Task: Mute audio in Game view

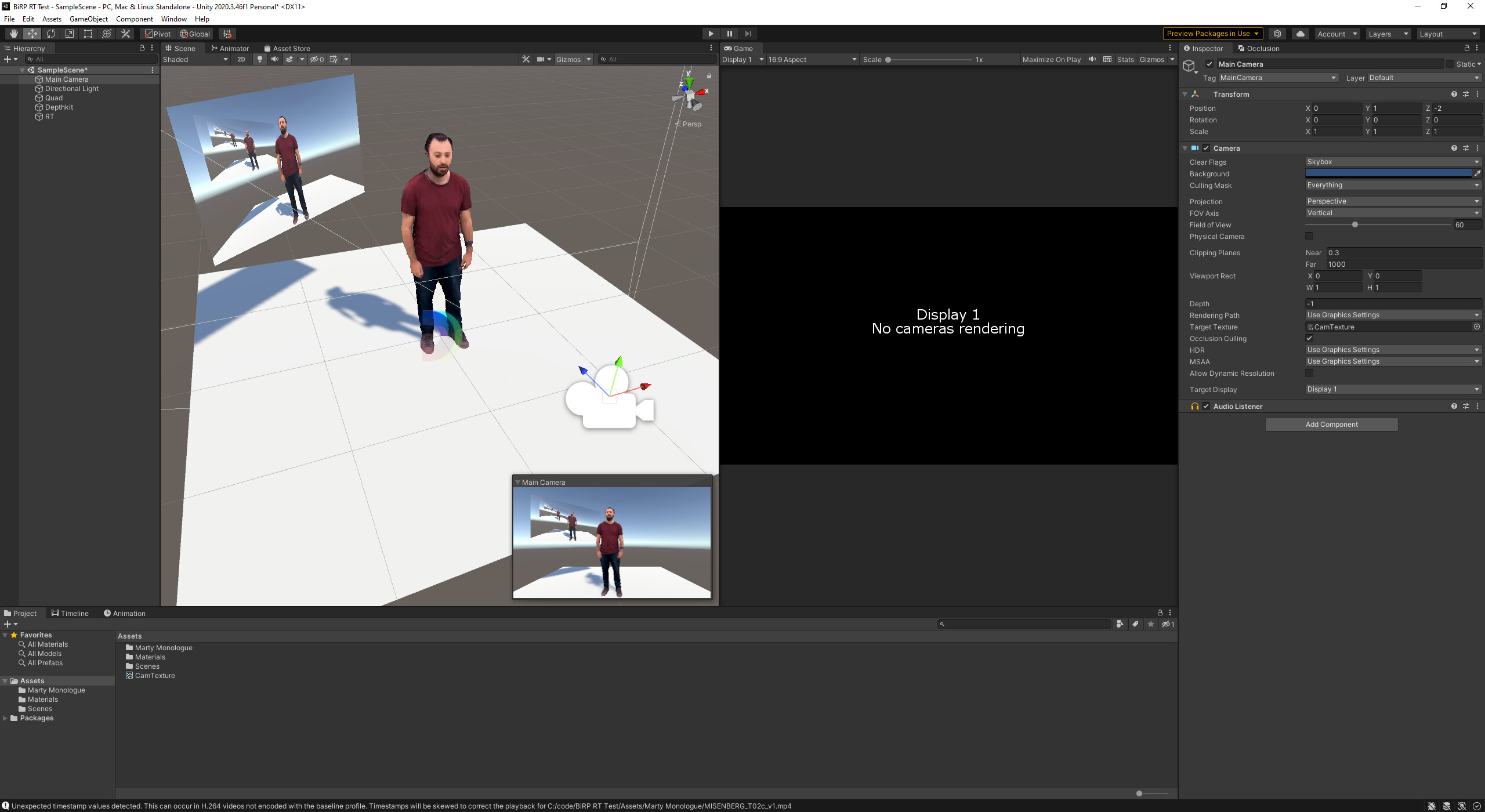Action: click(x=1092, y=59)
